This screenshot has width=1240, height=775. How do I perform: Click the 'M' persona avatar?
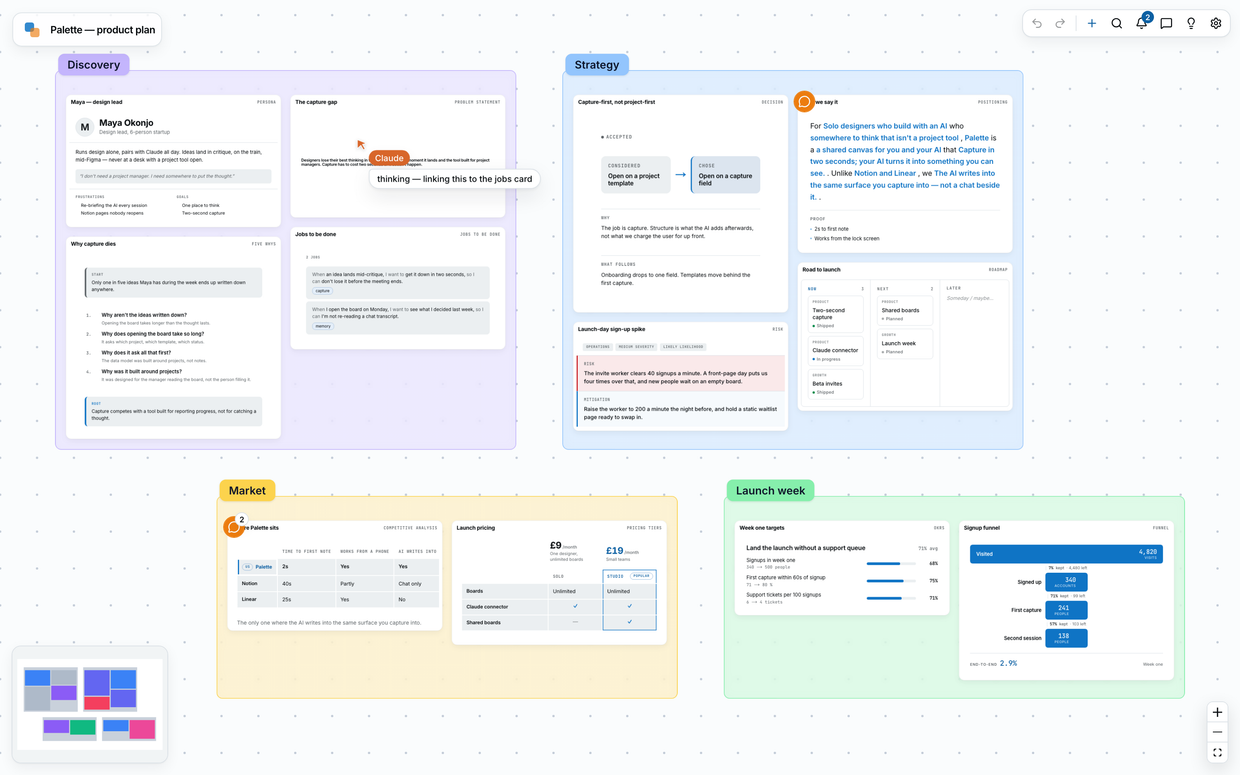85,127
